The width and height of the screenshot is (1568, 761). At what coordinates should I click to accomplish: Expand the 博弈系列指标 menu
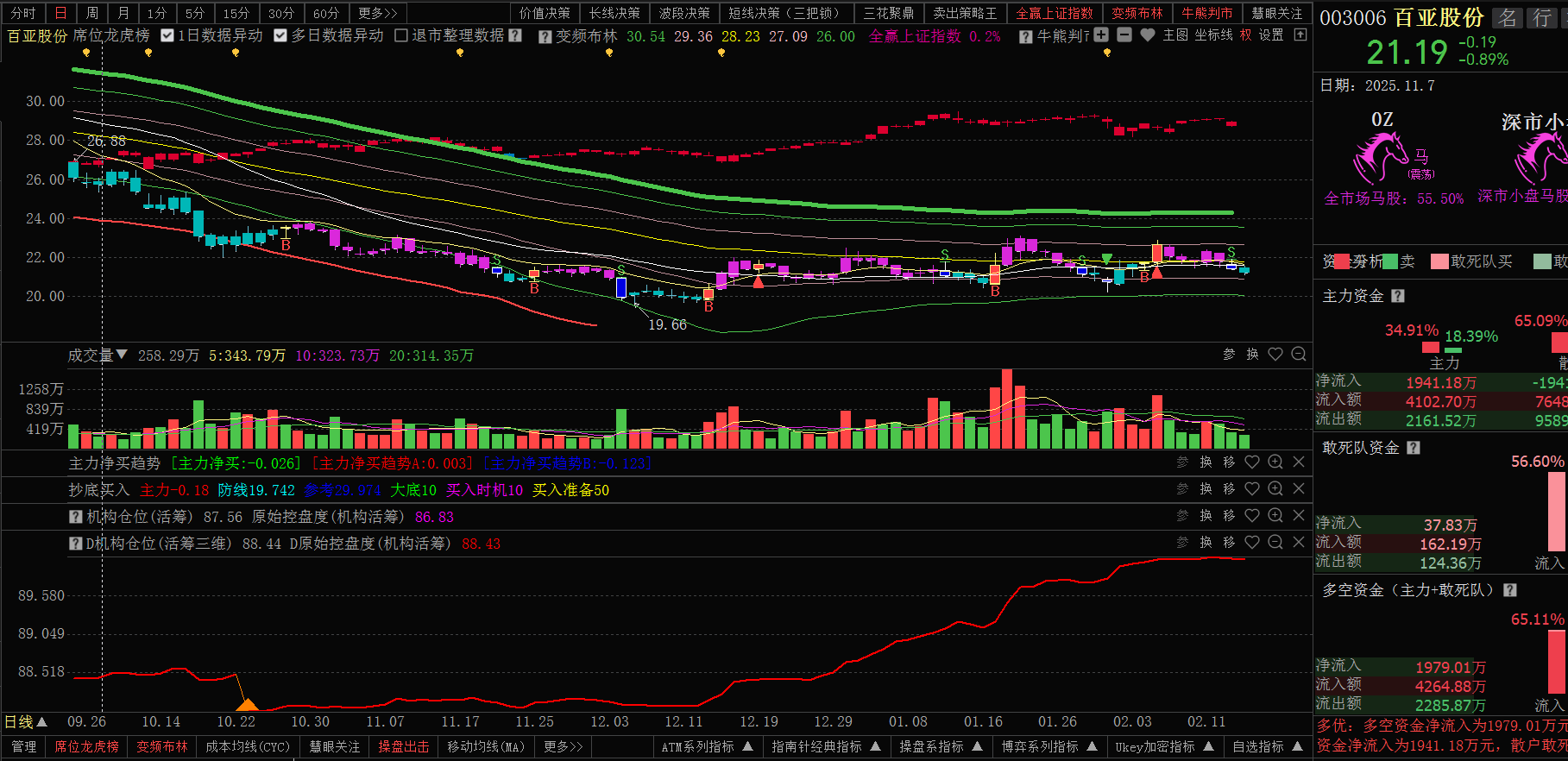[x=1093, y=746]
